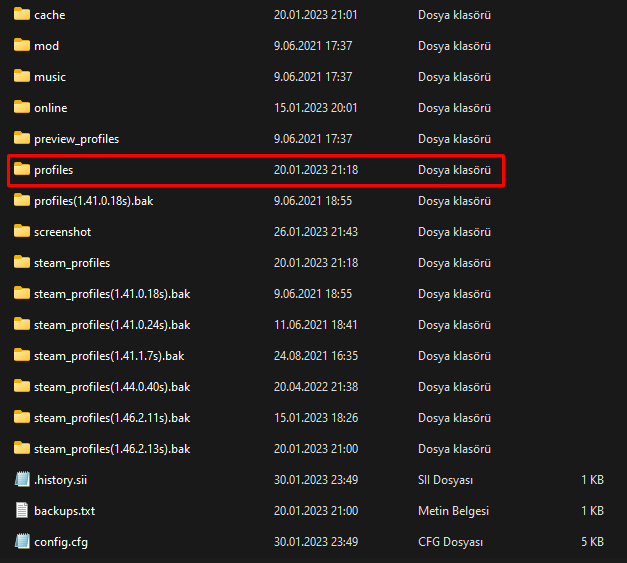Select the name 'preview_profiles'
This screenshot has width=627, height=563.
tap(76, 139)
